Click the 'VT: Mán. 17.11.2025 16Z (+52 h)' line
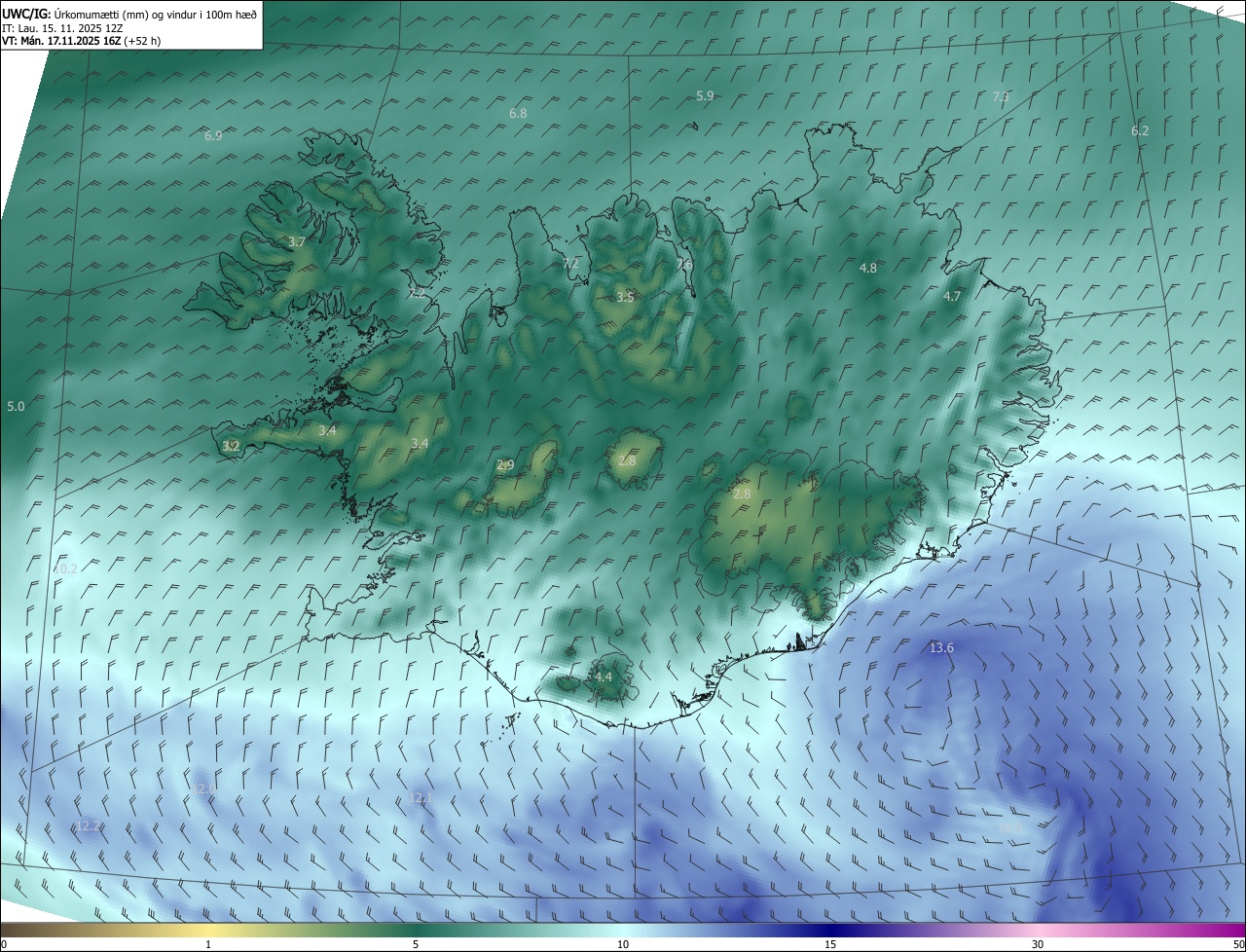 point(82,41)
